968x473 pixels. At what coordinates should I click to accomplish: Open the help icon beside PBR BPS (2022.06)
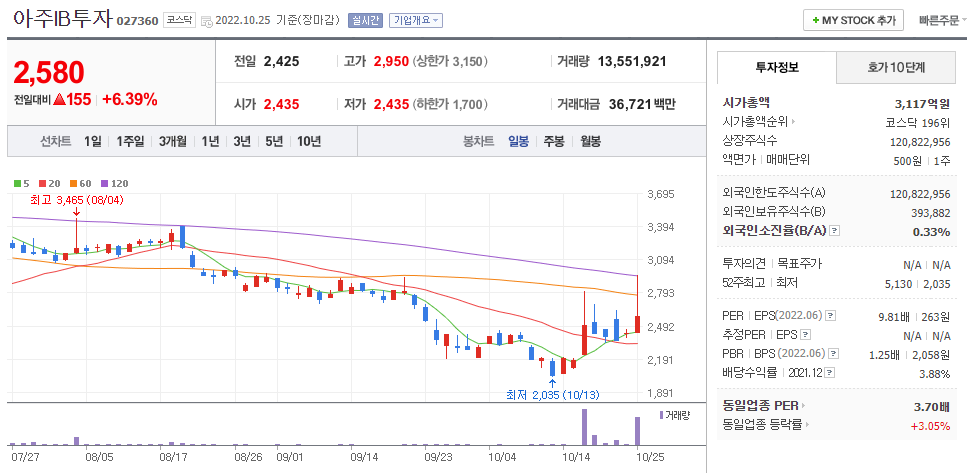[x=834, y=354]
